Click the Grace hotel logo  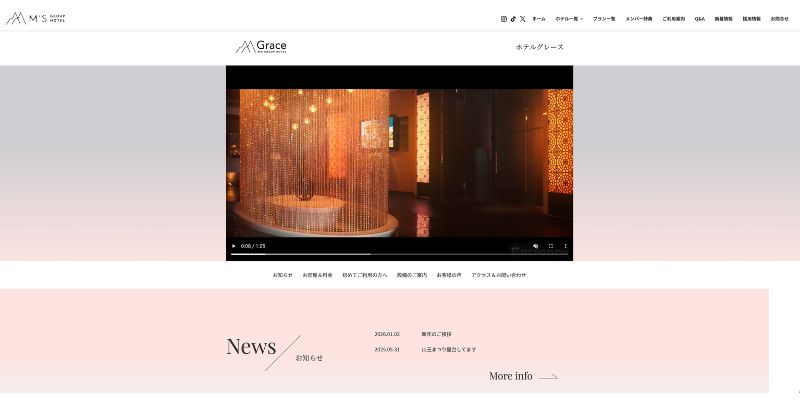(x=262, y=47)
